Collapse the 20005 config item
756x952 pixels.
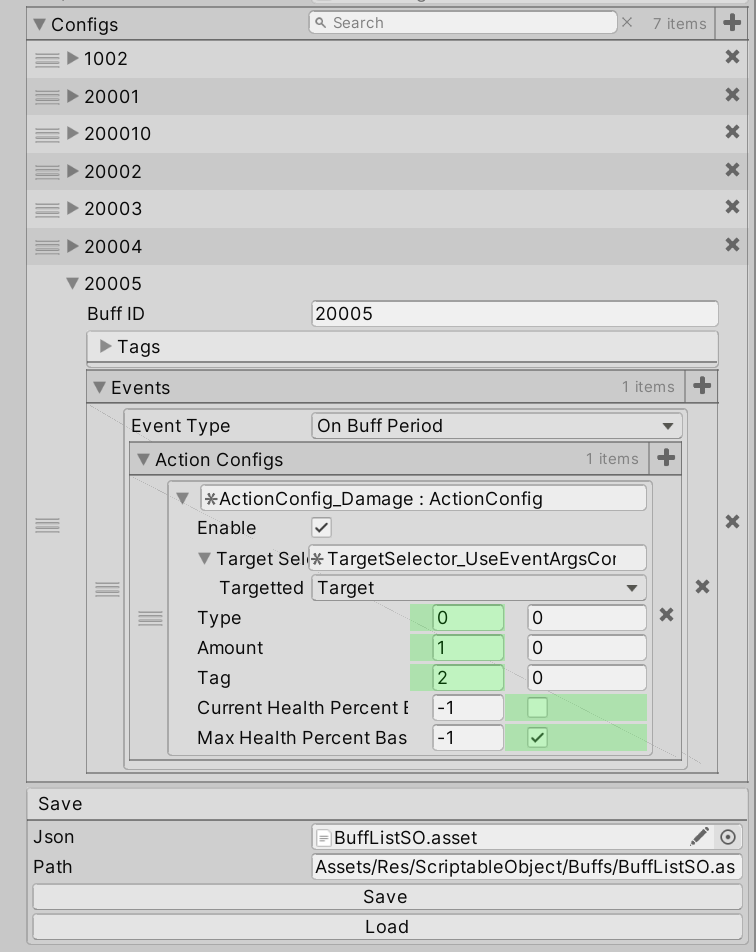[72, 284]
